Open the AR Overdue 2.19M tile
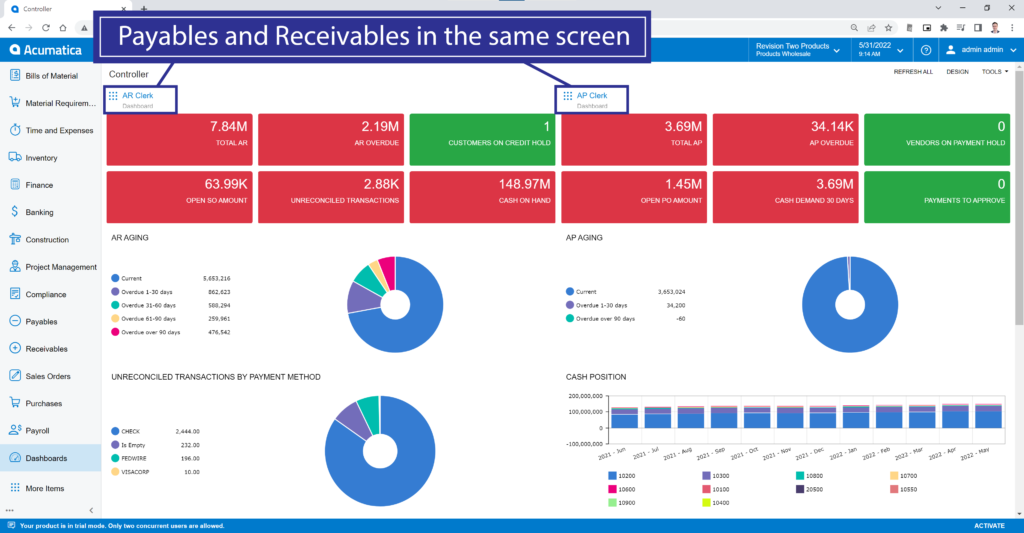 pyautogui.click(x=331, y=140)
